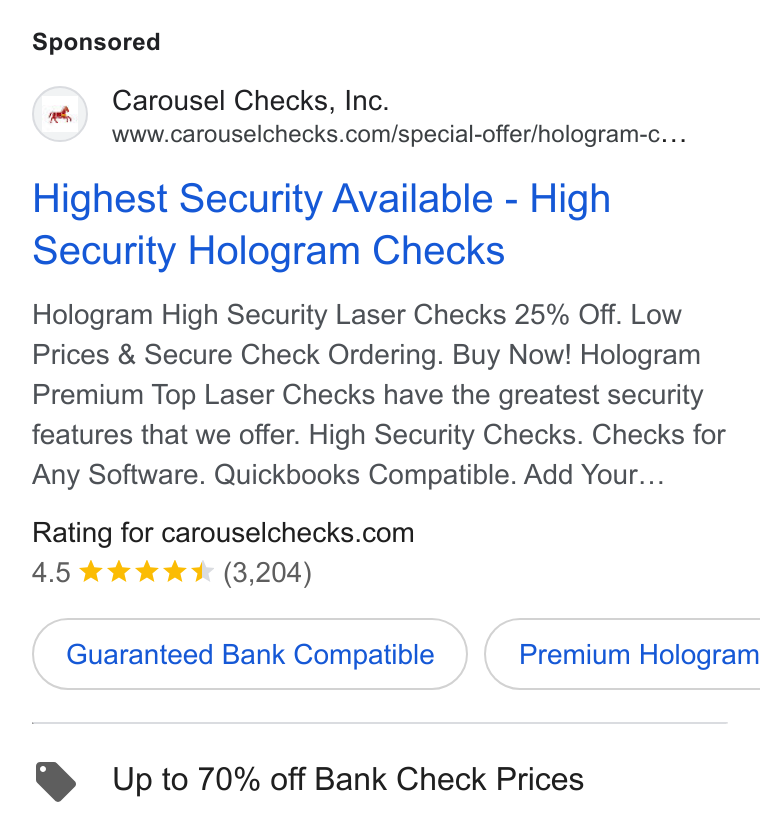Select the Premium Hologram chip
This screenshot has height=840, width=760.
tap(622, 654)
